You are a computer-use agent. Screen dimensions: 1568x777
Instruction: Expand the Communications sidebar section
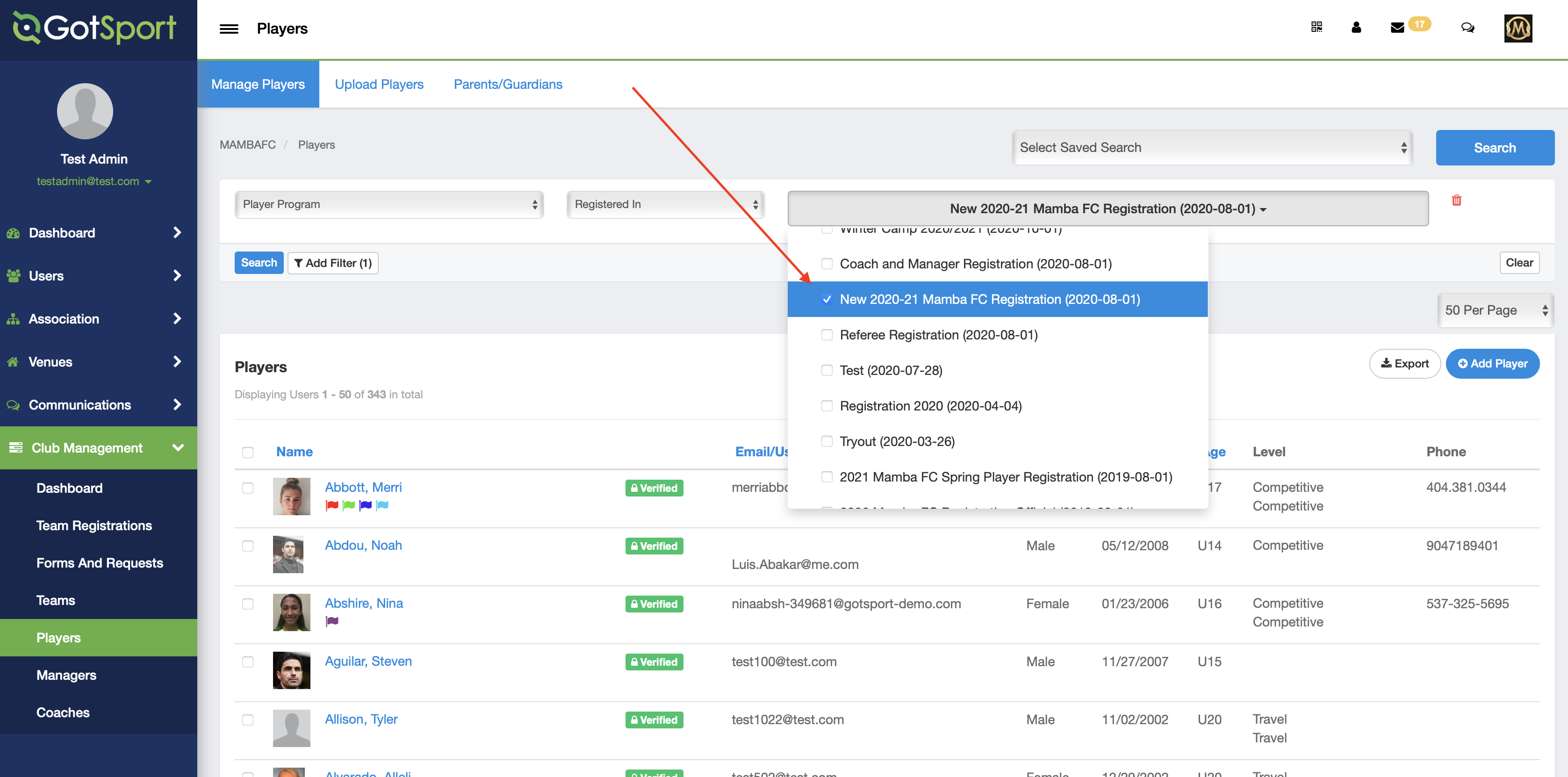click(99, 405)
